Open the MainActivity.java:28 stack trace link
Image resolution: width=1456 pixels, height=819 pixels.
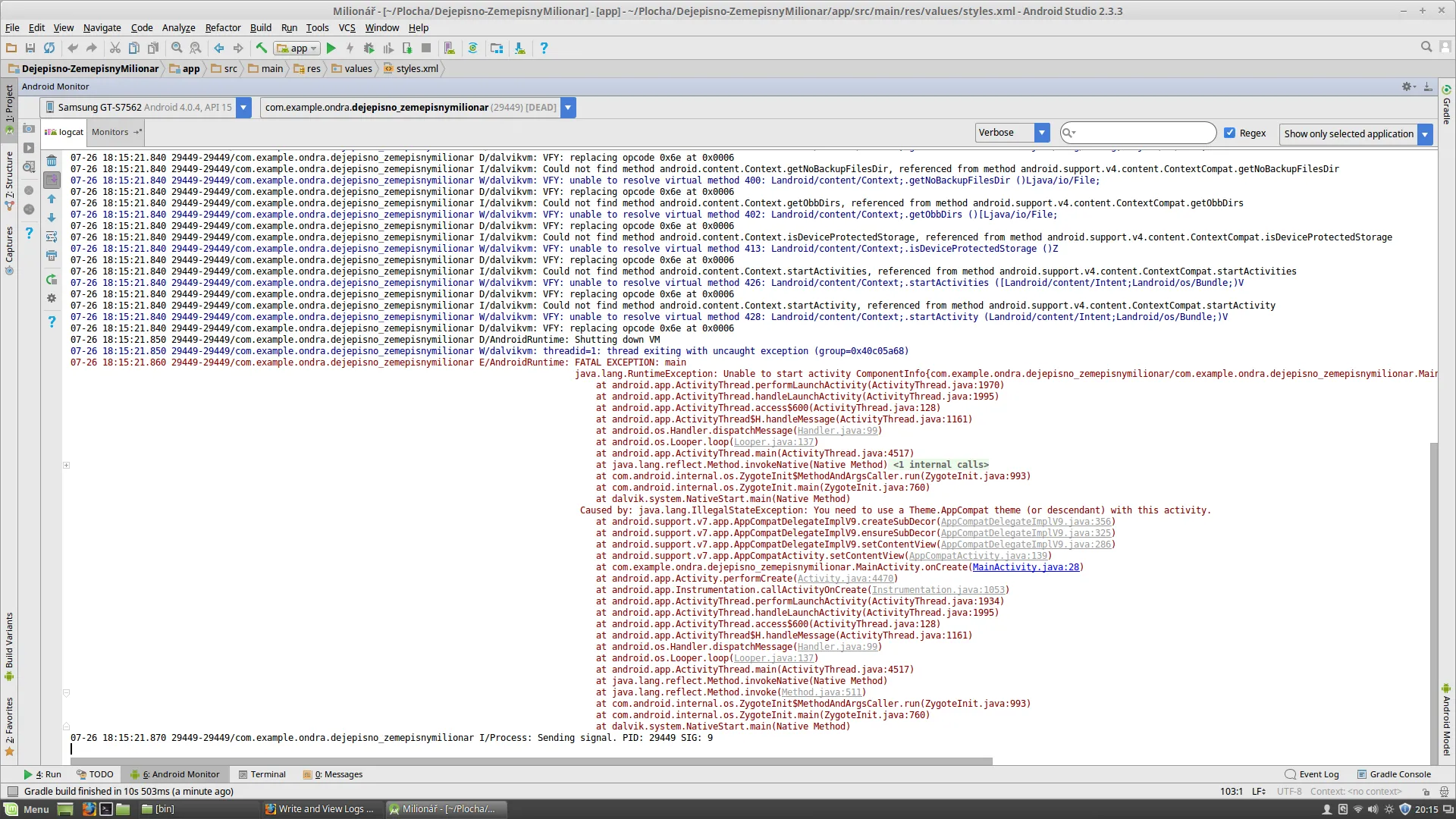(x=1025, y=567)
